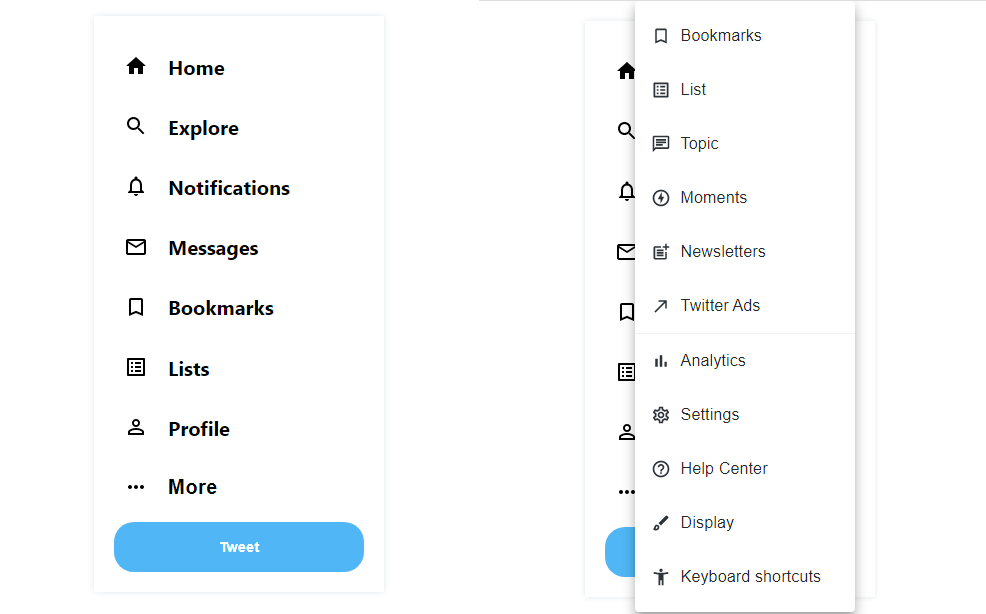Open Bookmarks from the More menu
This screenshot has width=986, height=614.
721,35
